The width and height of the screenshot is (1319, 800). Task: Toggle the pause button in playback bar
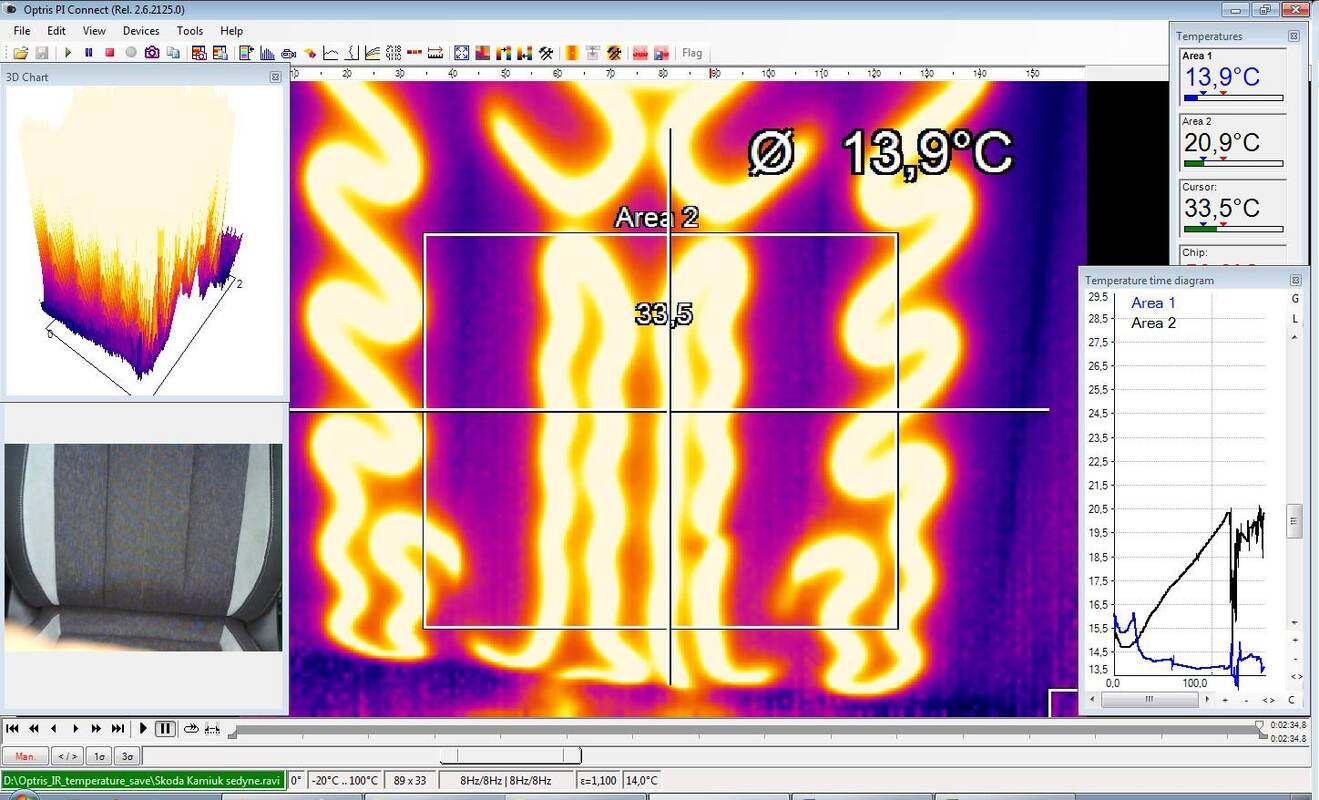click(x=166, y=729)
